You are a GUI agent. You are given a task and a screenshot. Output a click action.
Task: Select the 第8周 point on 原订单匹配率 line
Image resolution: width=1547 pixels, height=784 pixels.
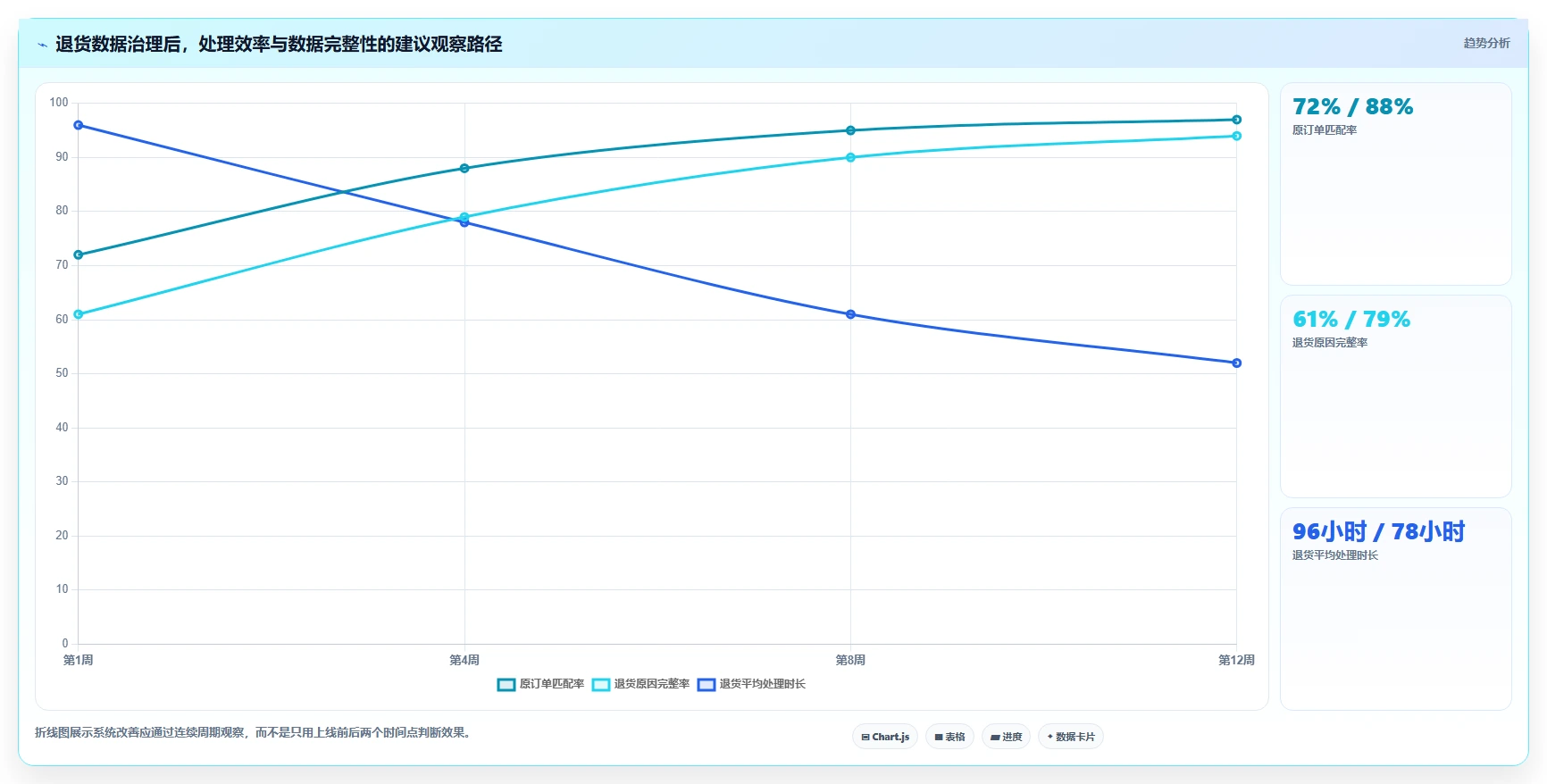(850, 130)
